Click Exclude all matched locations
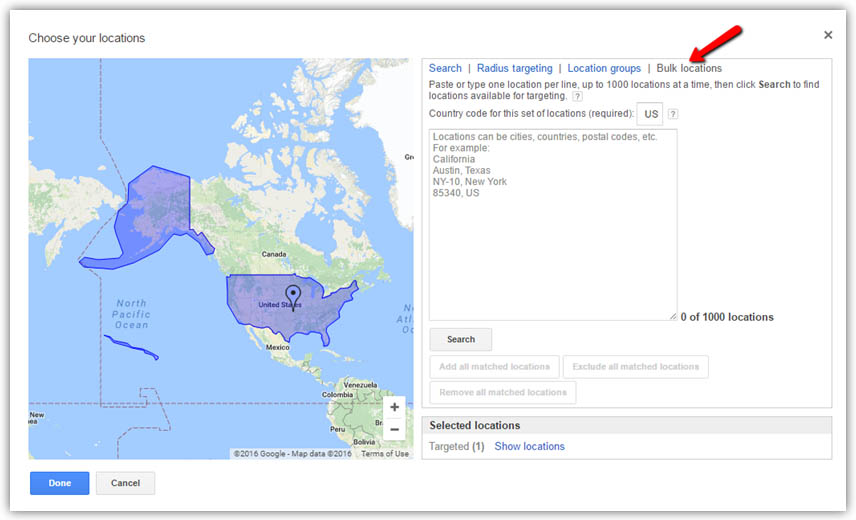Screen dimensions: 856x520 [x=635, y=367]
